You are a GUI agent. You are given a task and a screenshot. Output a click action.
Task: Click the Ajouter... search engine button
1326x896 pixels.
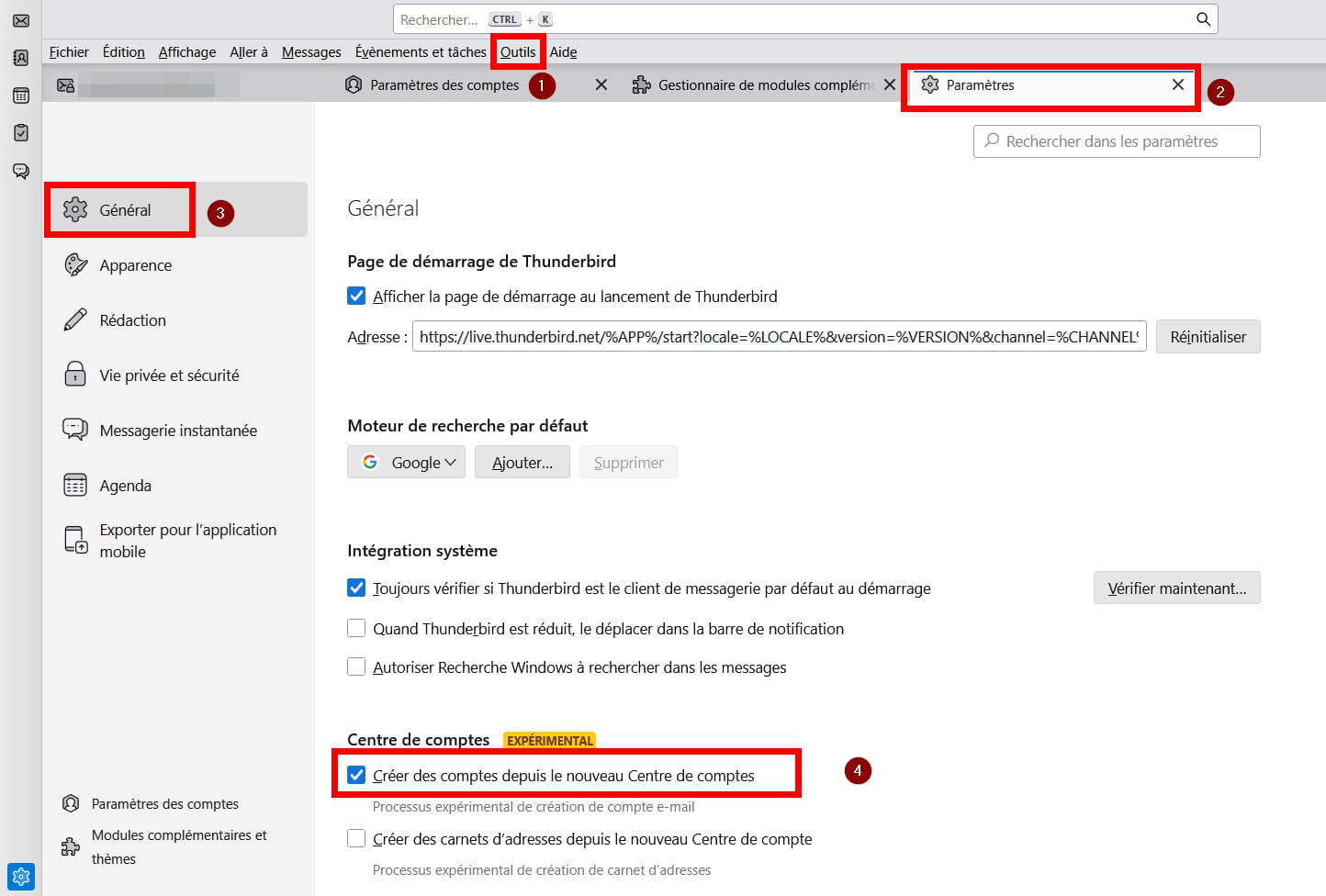tap(523, 462)
